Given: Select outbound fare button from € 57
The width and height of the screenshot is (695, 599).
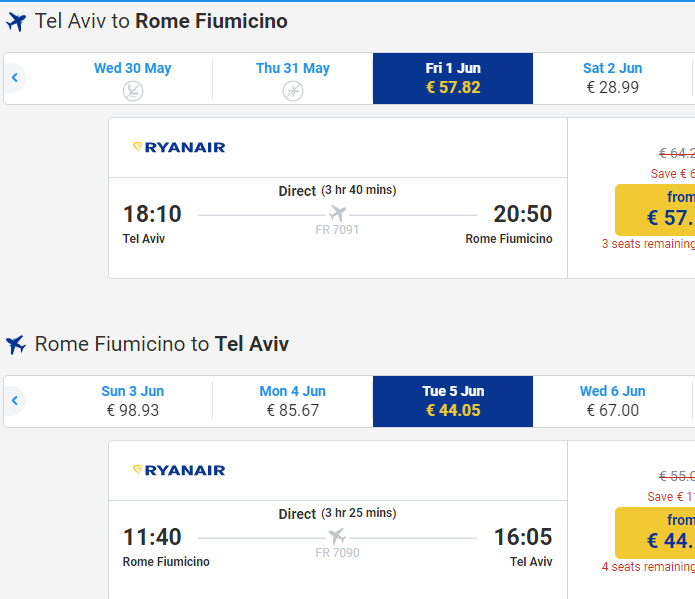Looking at the screenshot, I should [x=655, y=210].
